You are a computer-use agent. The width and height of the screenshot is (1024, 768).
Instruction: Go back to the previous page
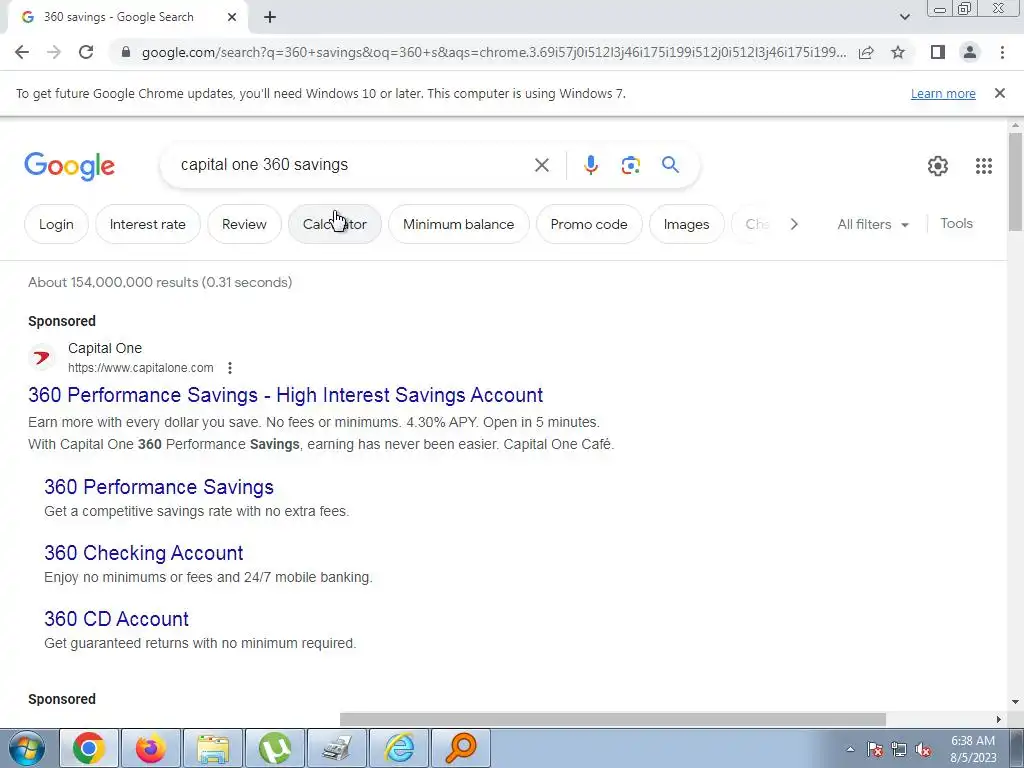[22, 52]
